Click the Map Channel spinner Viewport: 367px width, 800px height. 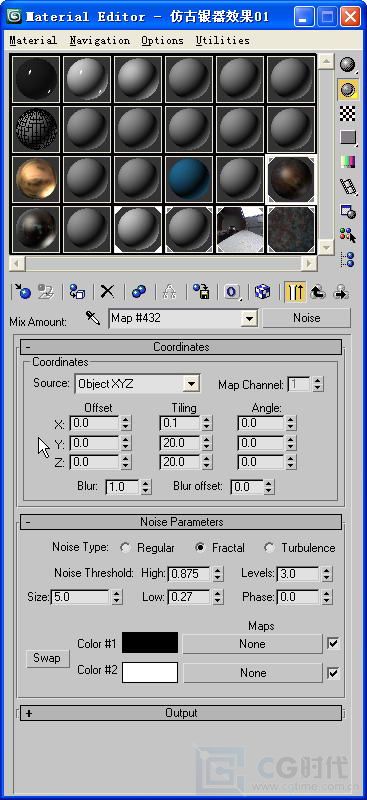(x=318, y=384)
